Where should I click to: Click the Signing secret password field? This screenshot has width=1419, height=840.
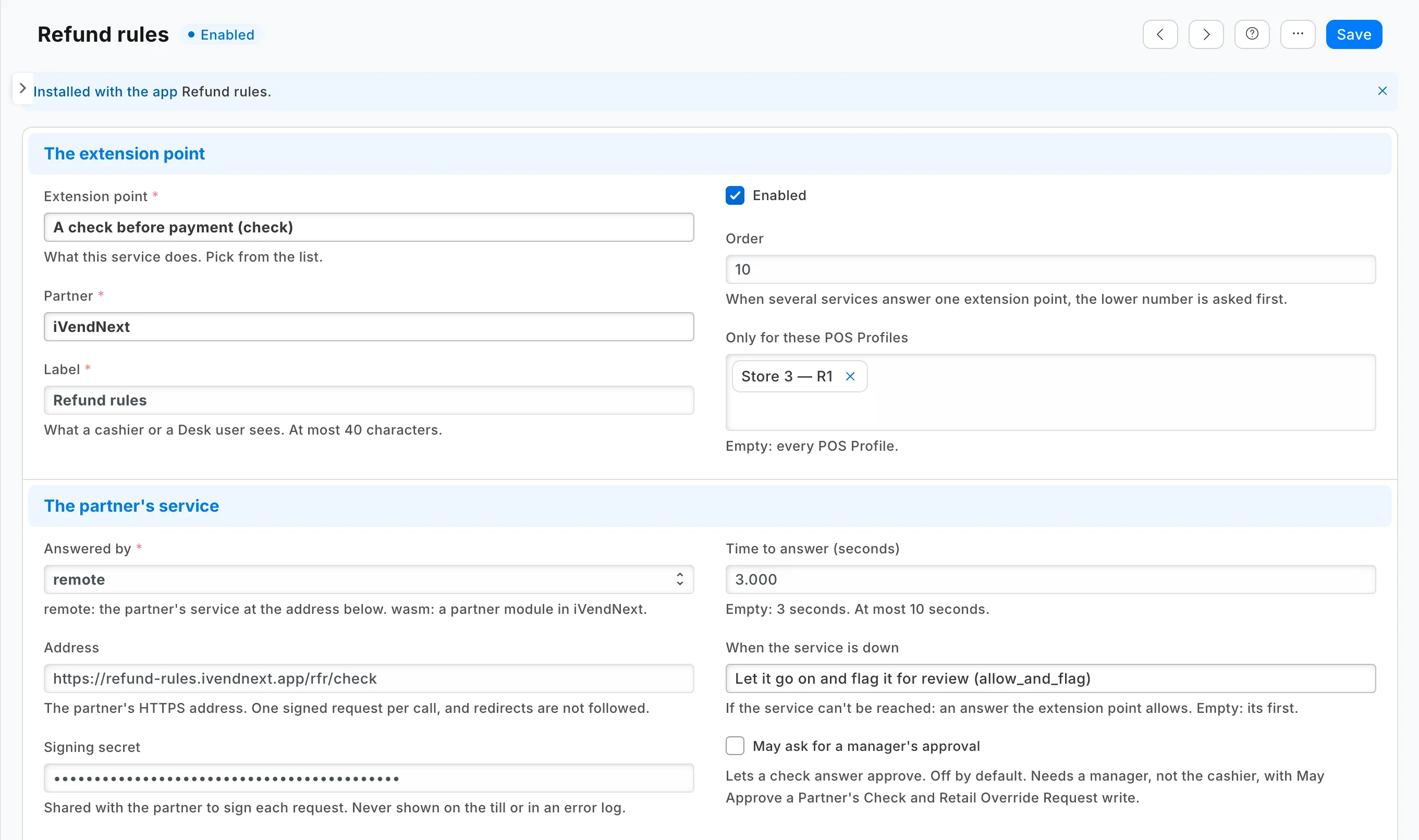[x=369, y=778]
